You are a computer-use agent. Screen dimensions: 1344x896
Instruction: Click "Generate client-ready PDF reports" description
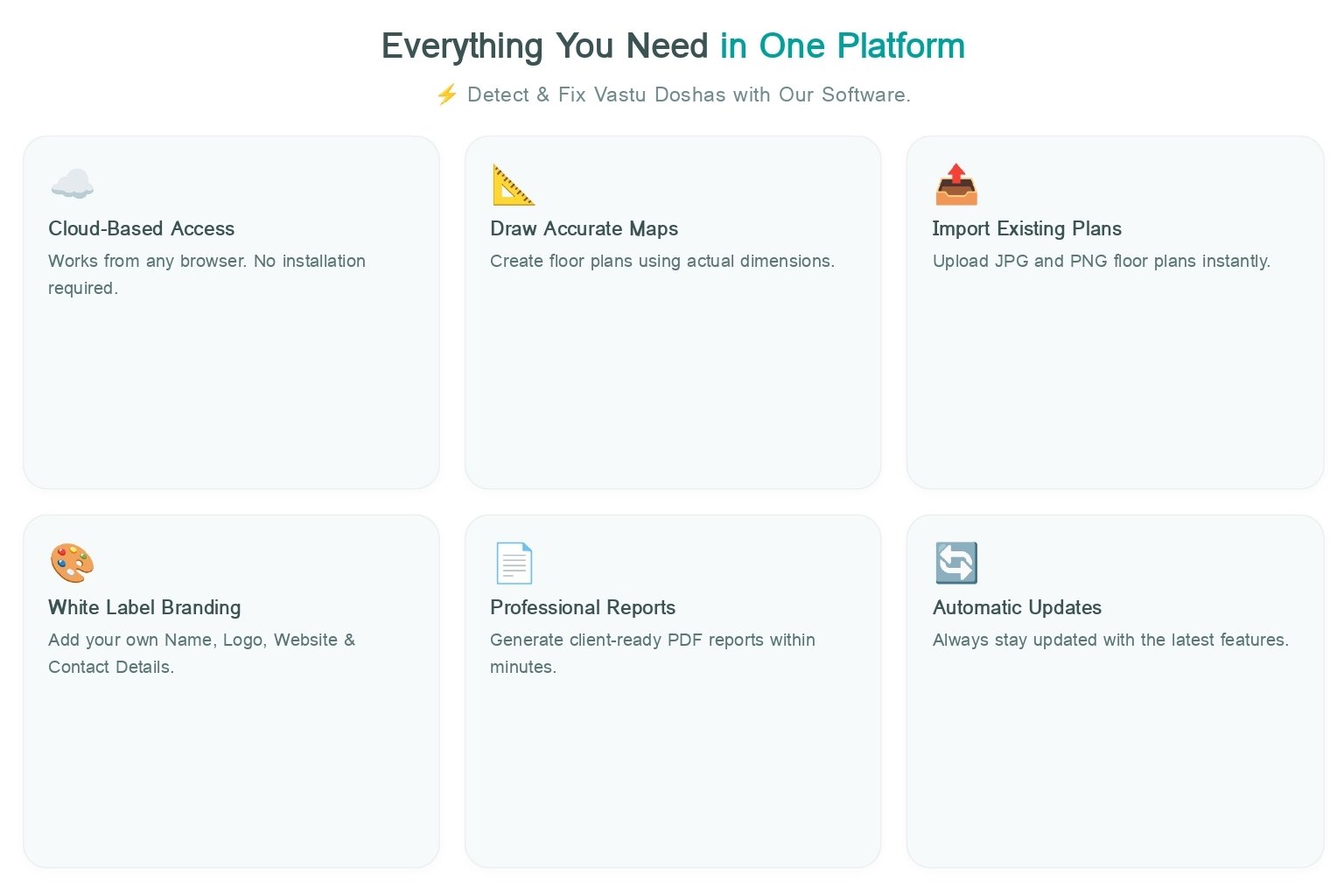click(x=653, y=653)
